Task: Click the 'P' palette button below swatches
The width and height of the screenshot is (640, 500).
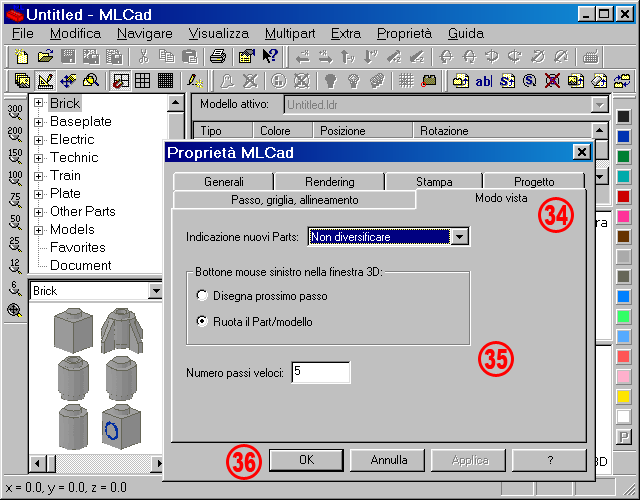Action: click(x=623, y=437)
